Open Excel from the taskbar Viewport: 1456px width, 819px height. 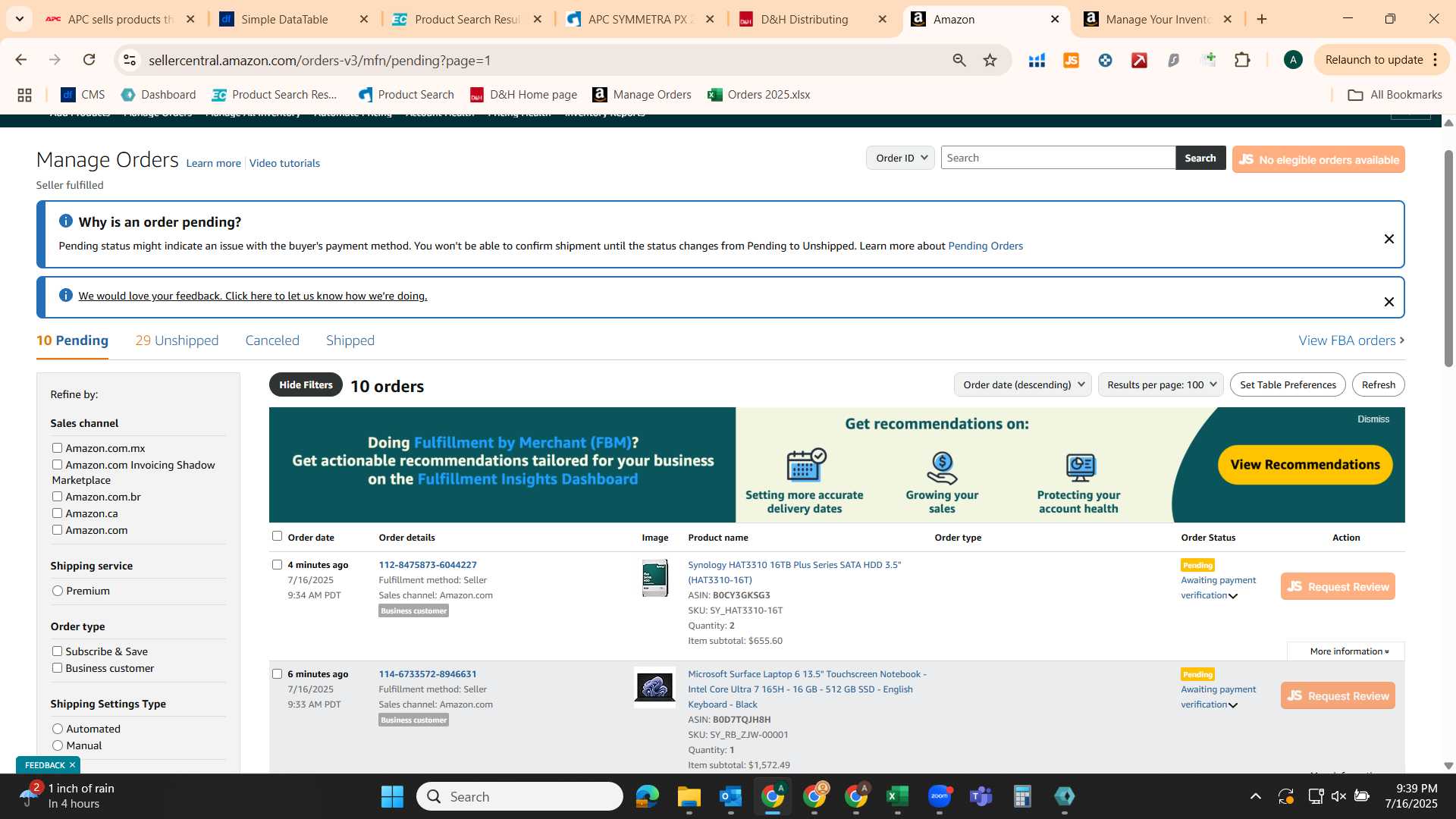(x=897, y=796)
